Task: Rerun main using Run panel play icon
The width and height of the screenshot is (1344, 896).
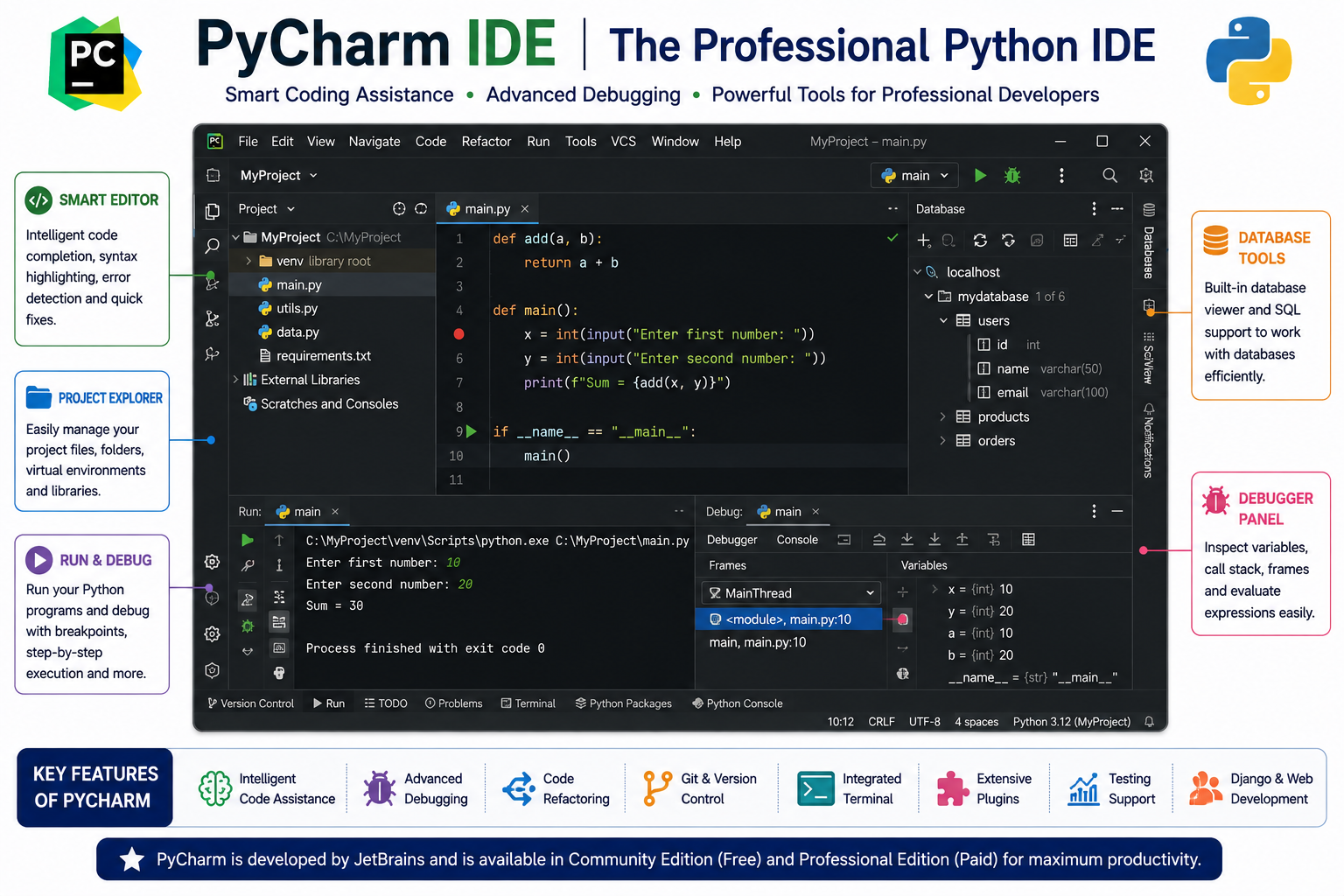Action: click(x=248, y=541)
